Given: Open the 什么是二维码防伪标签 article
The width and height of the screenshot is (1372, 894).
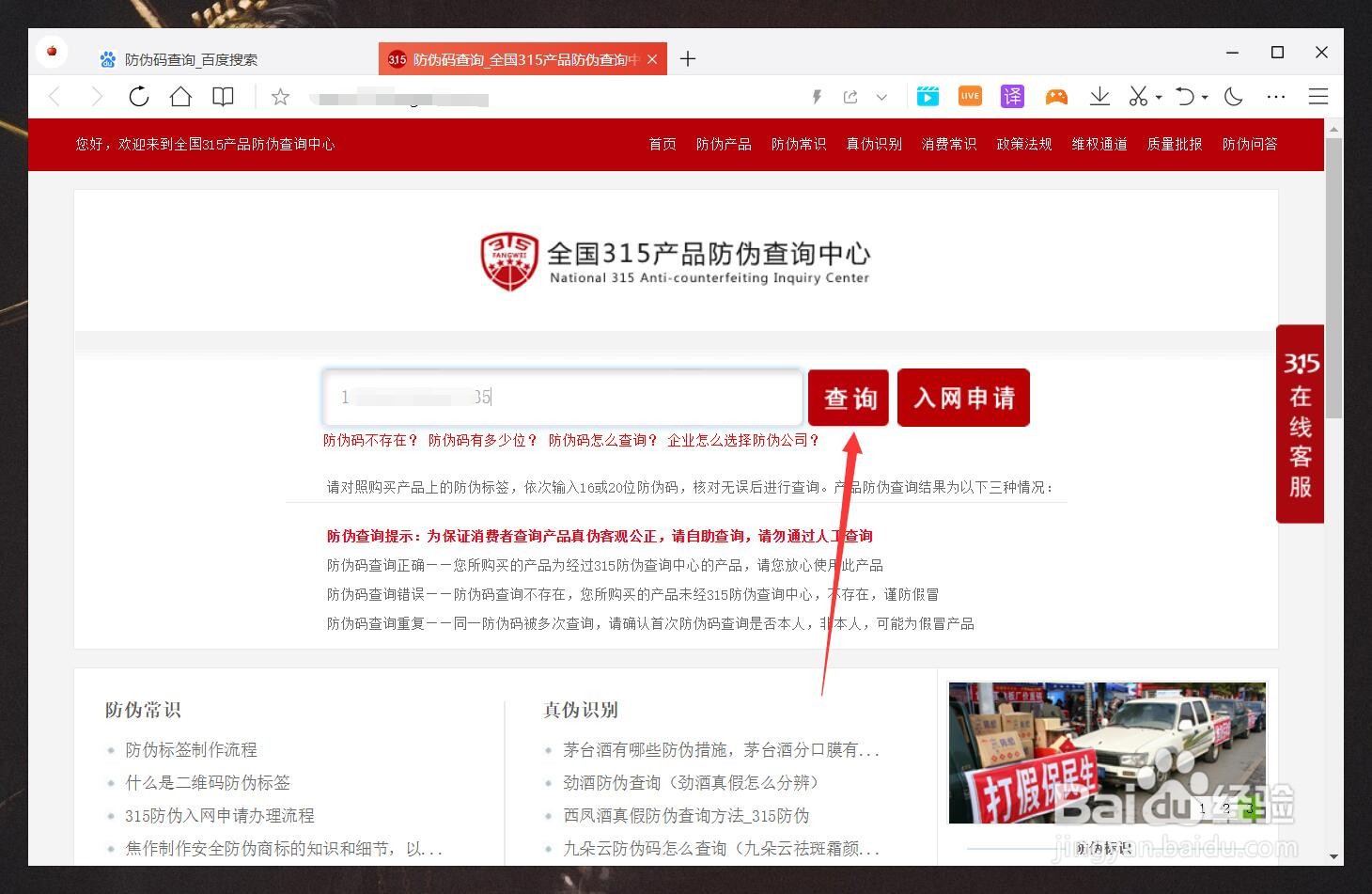Looking at the screenshot, I should click(x=208, y=782).
